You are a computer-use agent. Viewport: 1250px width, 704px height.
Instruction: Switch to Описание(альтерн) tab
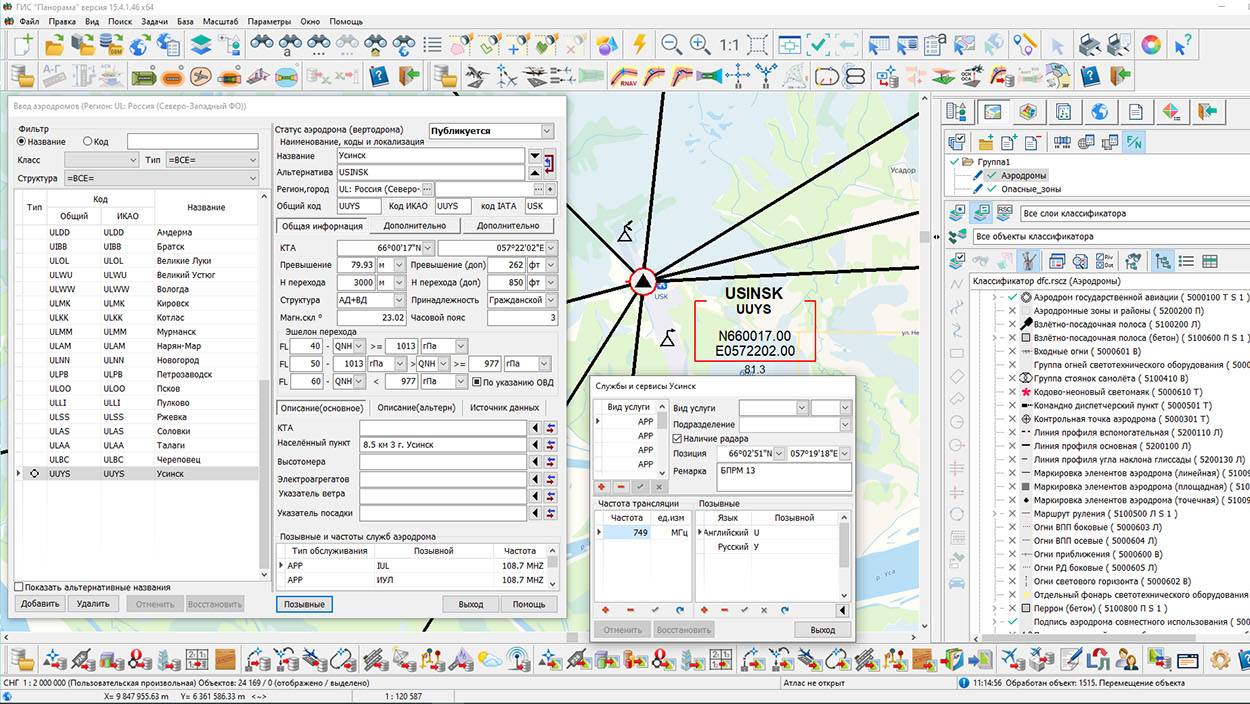pos(415,407)
